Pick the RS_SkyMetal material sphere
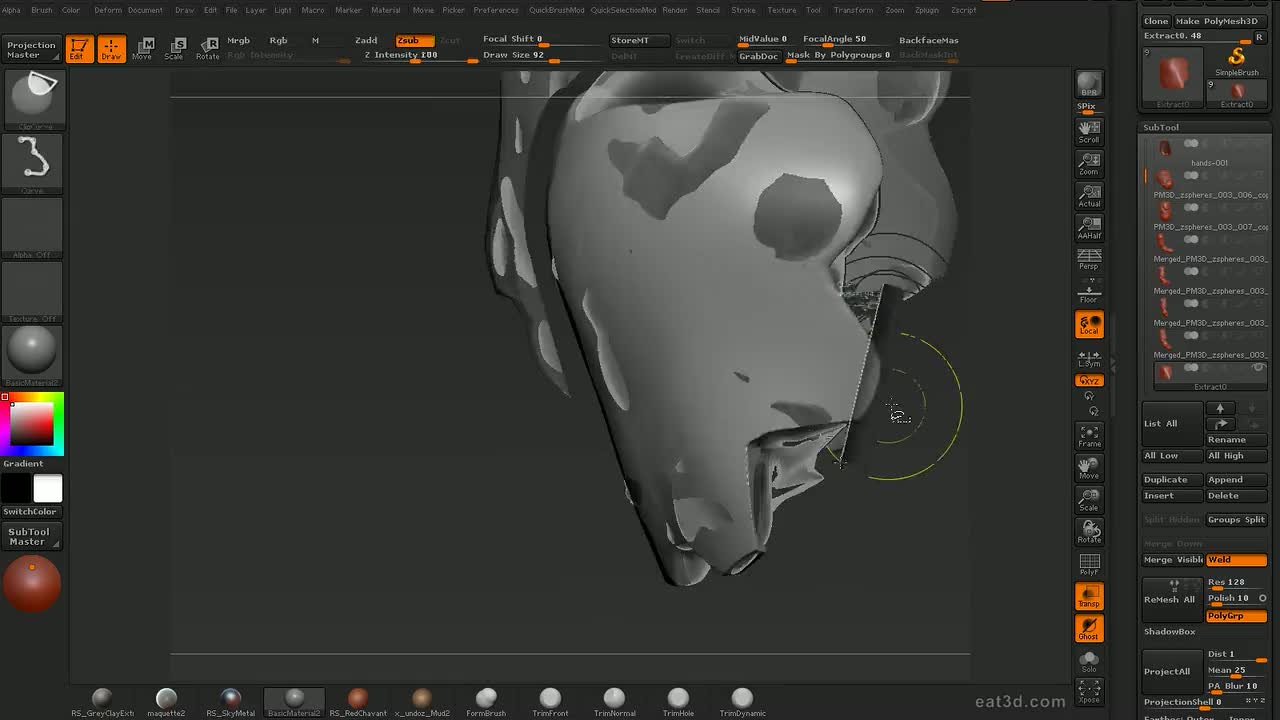 [x=230, y=702]
